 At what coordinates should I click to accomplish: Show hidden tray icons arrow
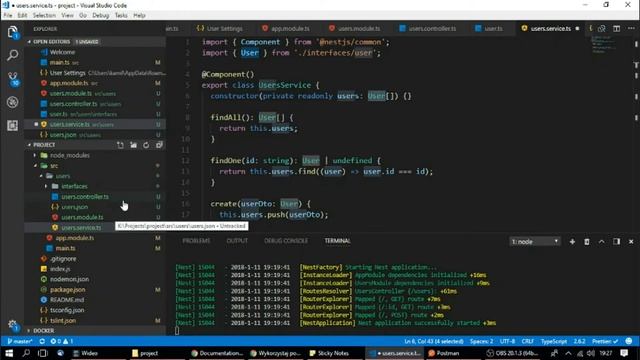pyautogui.click(x=568, y=353)
